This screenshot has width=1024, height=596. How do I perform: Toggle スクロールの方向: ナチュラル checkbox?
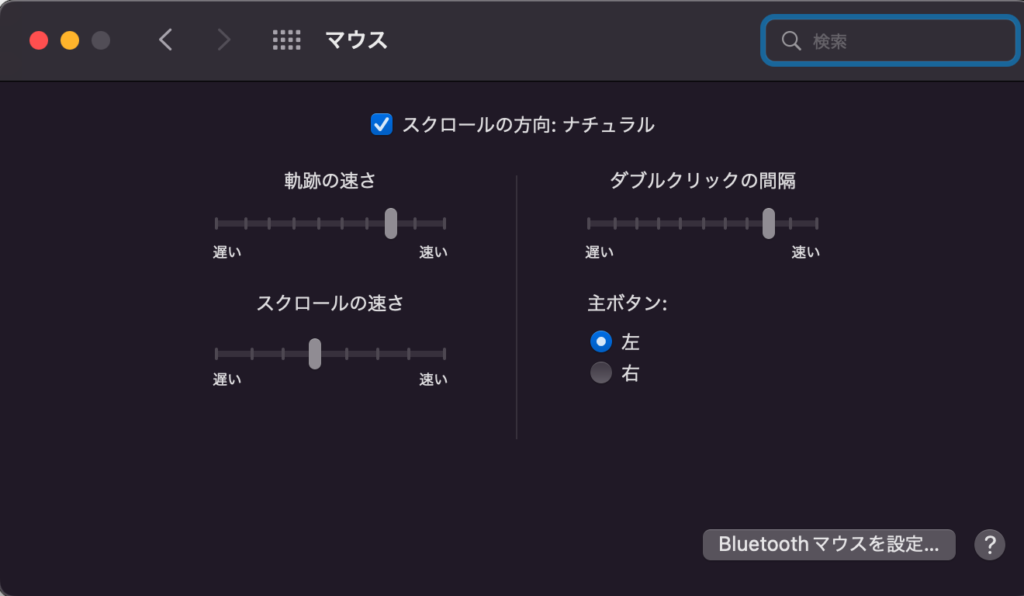coord(381,124)
